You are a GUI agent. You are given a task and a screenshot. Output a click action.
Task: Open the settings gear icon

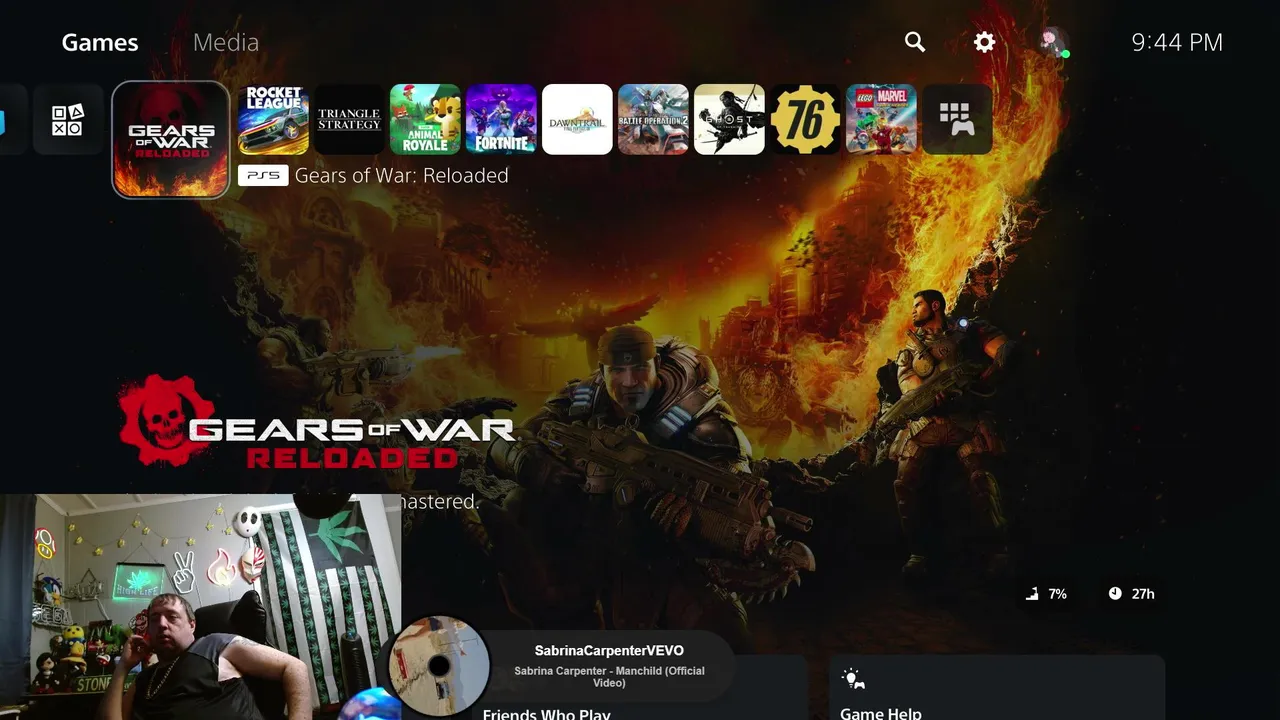pyautogui.click(x=985, y=42)
